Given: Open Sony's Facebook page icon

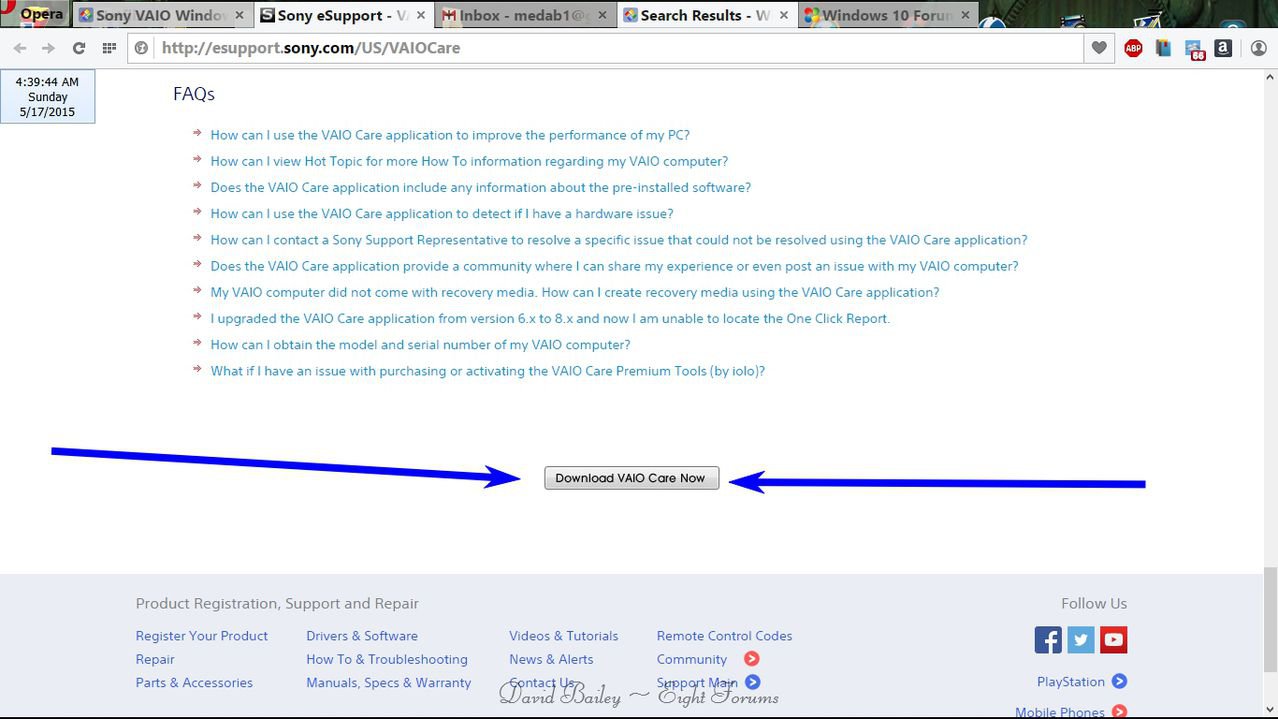Looking at the screenshot, I should click(x=1048, y=640).
